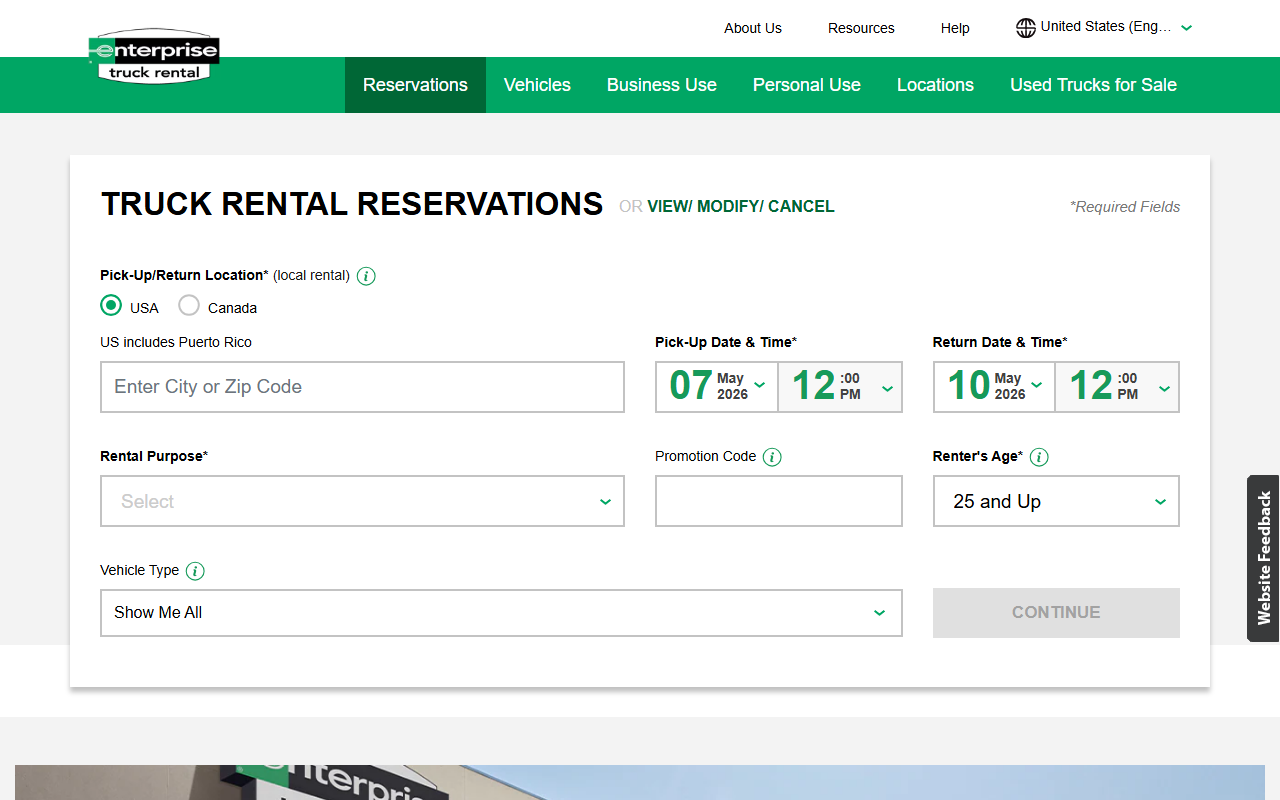Screen dimensions: 1280x800
Task: Open the Business Use nav item
Action: coord(662,85)
